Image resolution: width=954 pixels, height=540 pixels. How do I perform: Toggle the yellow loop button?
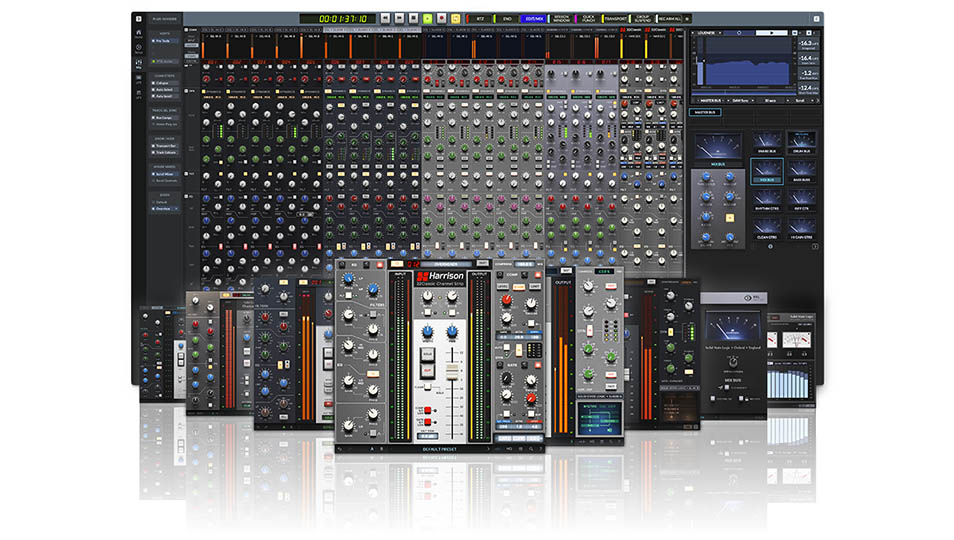coord(456,19)
